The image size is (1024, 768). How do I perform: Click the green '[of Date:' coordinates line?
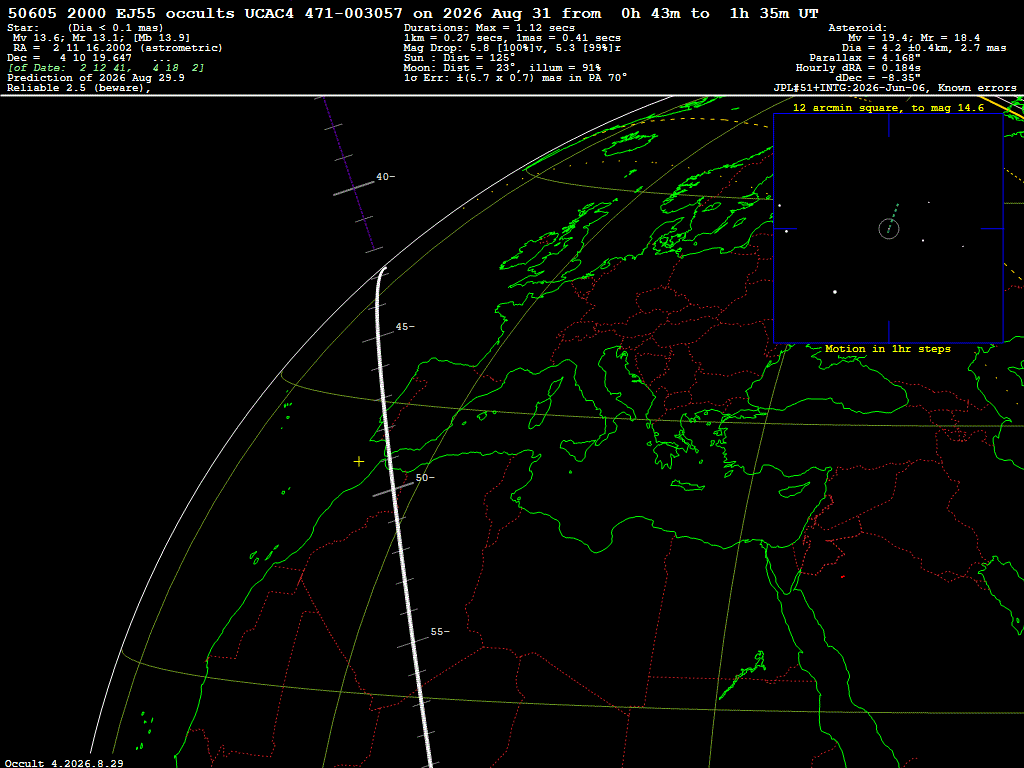[106, 68]
